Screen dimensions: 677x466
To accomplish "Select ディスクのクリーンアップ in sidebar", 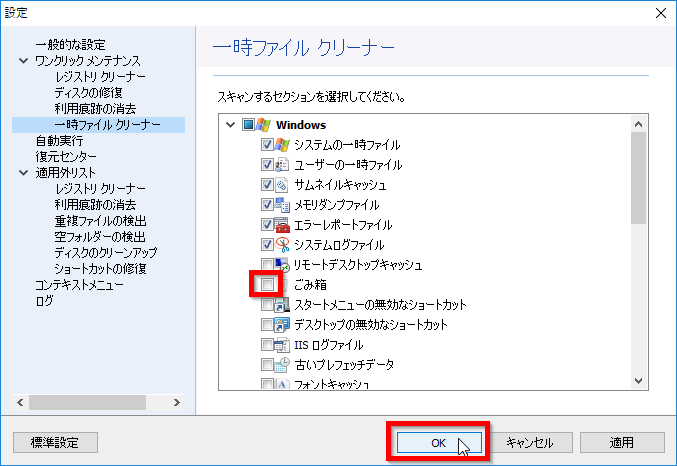I will pos(106,253).
